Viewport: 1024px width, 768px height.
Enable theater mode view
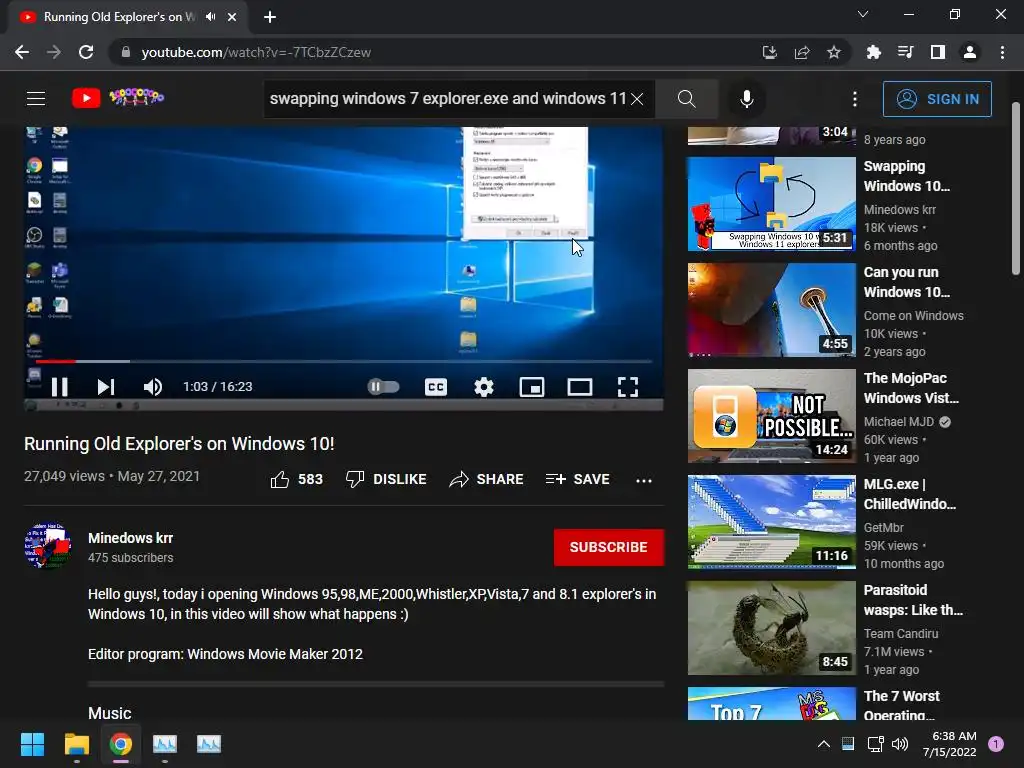(580, 387)
